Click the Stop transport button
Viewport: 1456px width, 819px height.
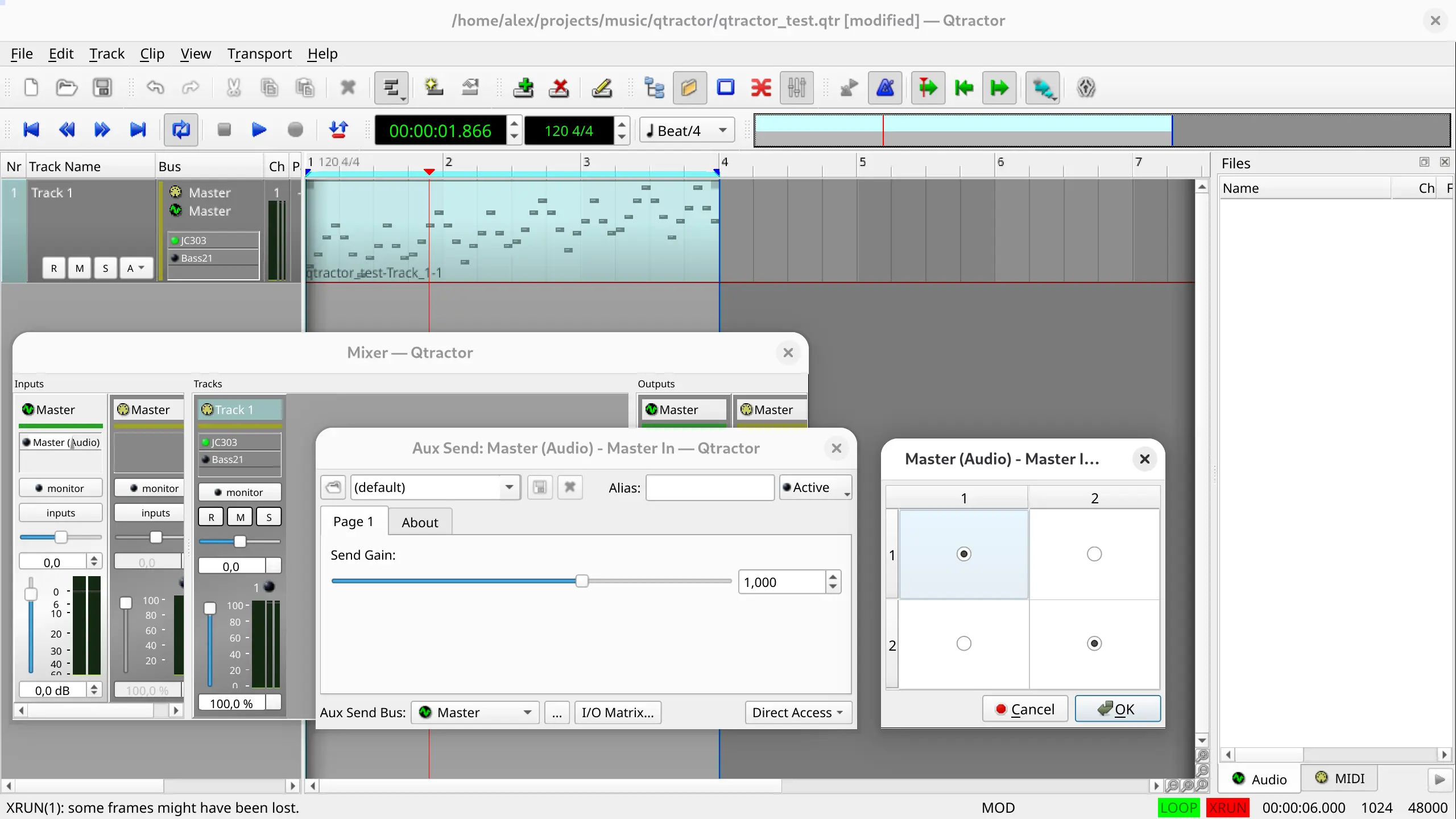(224, 130)
